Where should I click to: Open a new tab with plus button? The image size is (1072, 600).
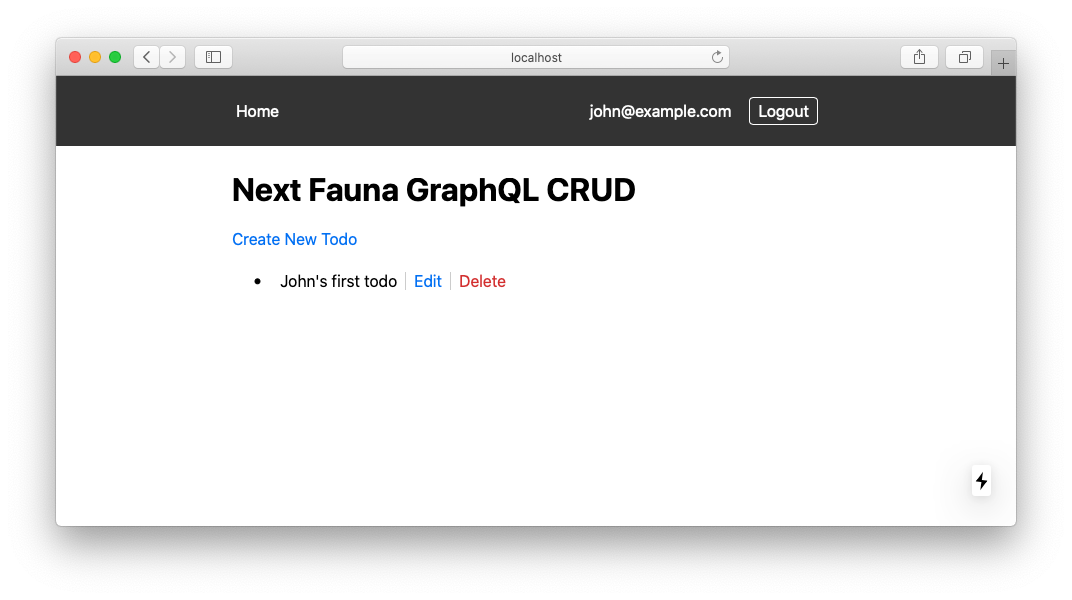click(x=1003, y=64)
